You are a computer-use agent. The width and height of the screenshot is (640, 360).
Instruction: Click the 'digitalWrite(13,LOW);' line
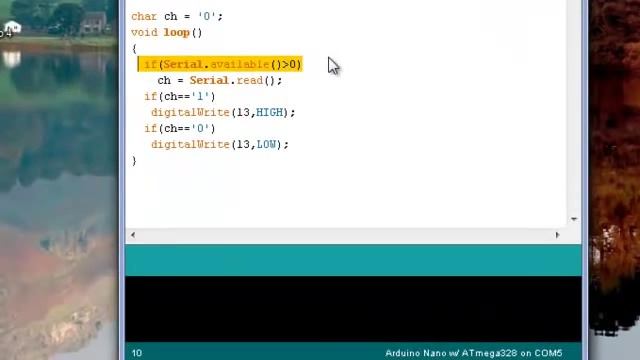pyautogui.click(x=220, y=144)
